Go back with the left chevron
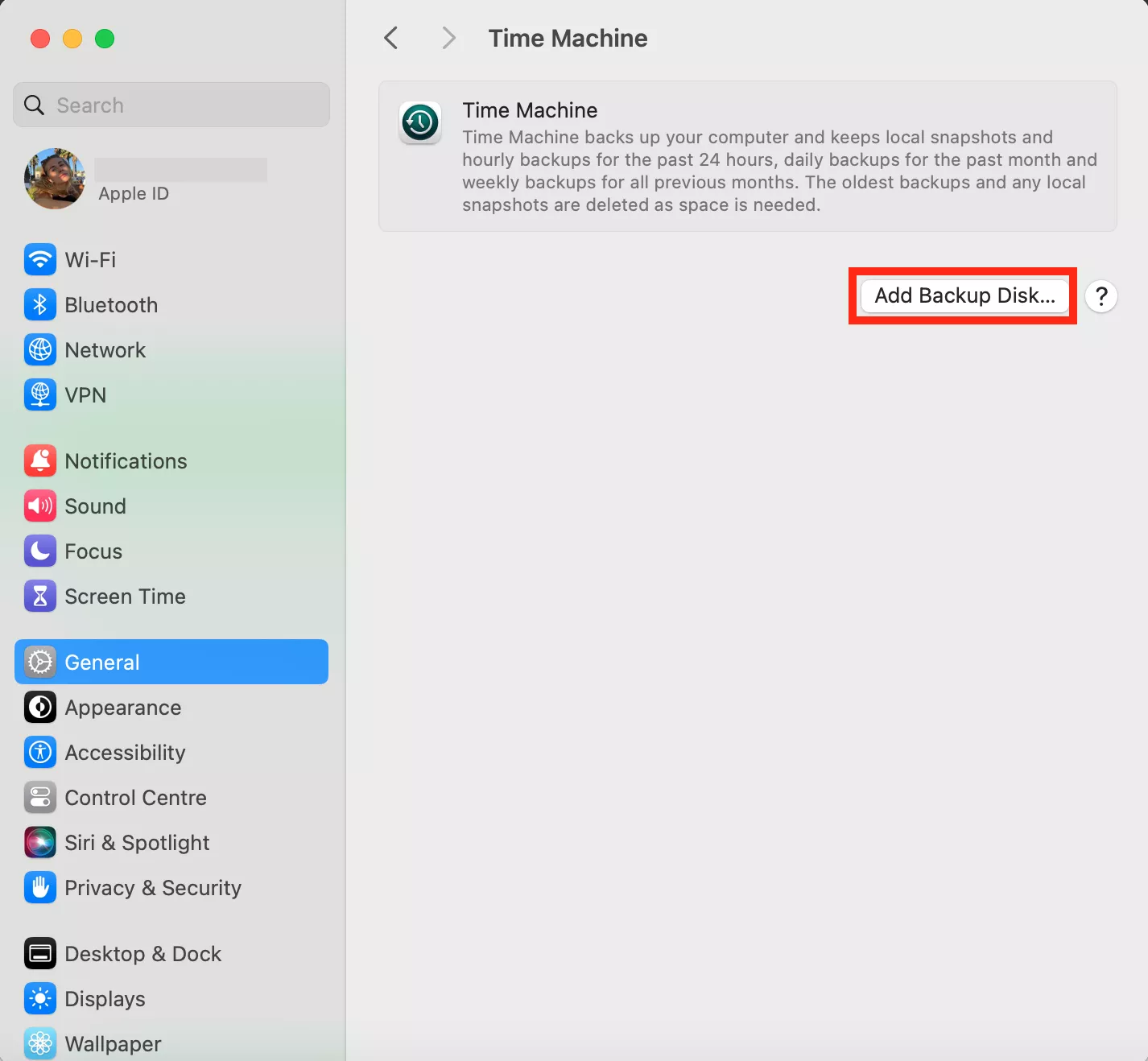 391,38
